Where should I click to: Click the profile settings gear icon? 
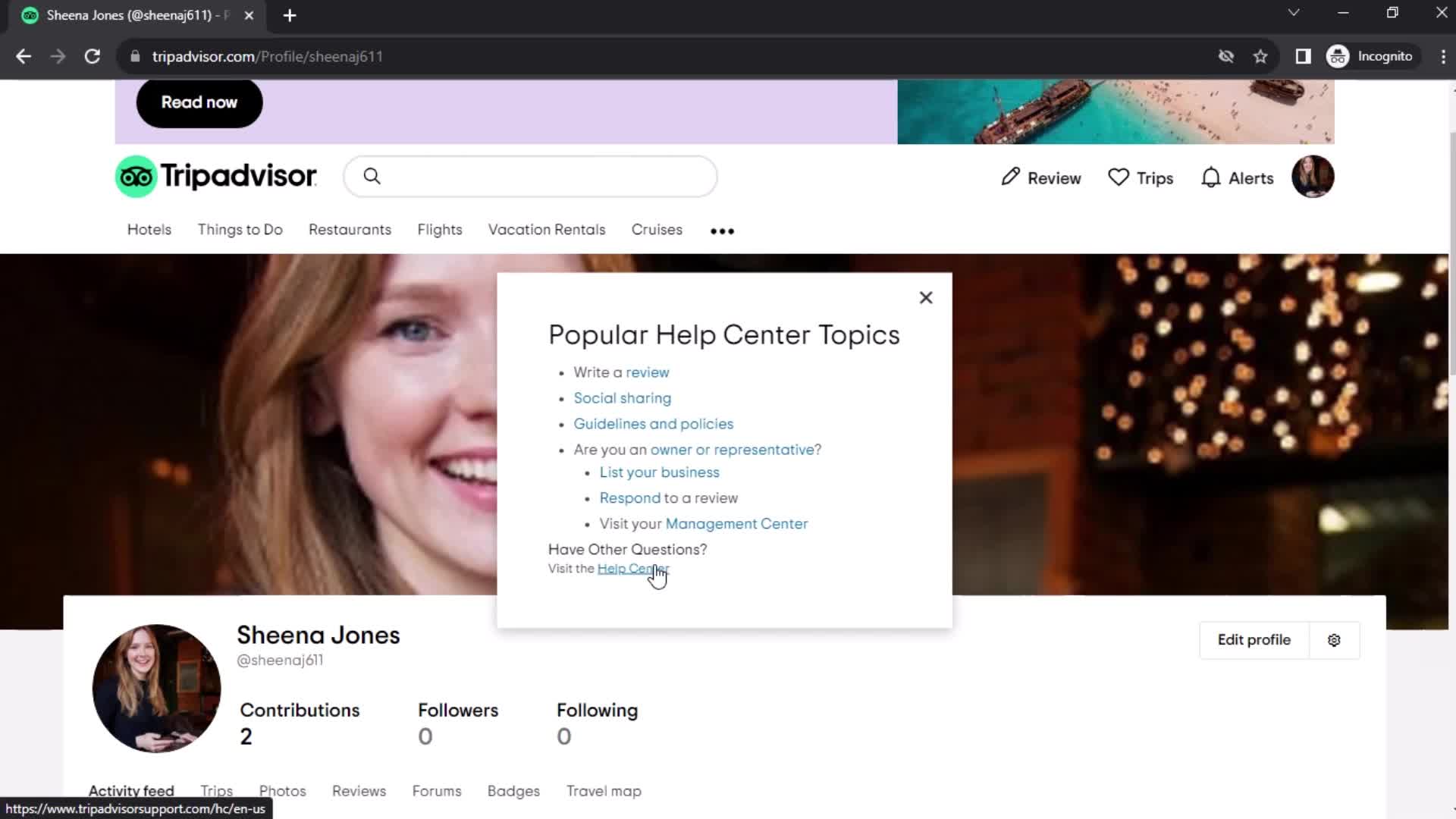[x=1335, y=640]
